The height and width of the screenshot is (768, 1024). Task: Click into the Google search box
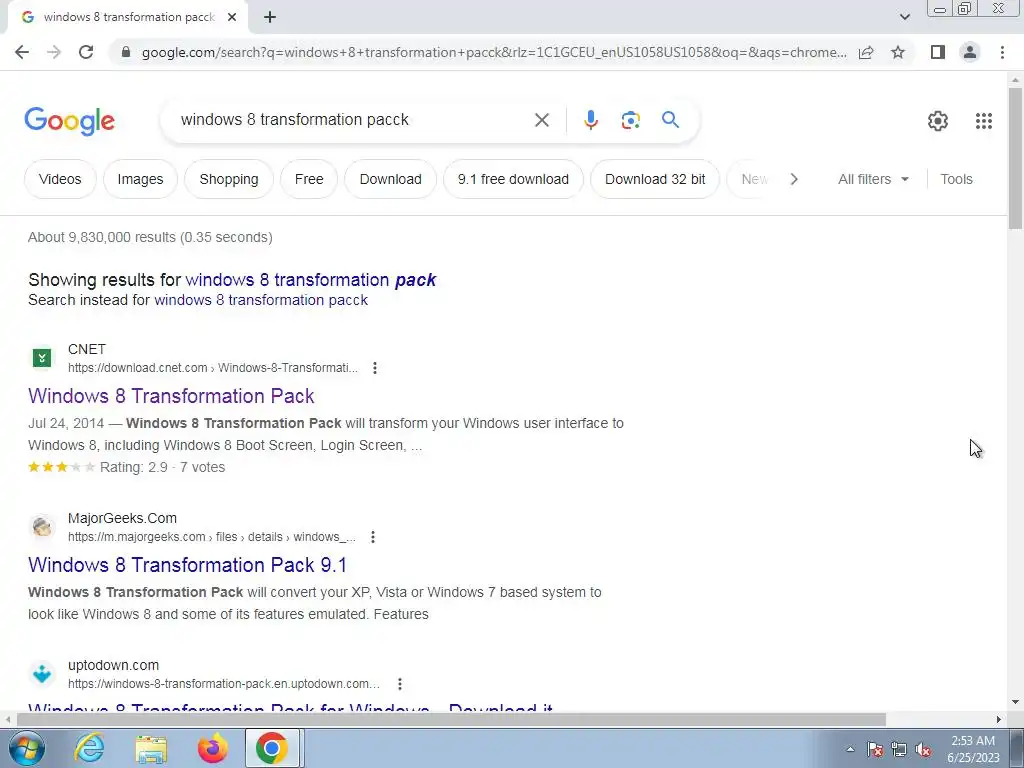[353, 120]
